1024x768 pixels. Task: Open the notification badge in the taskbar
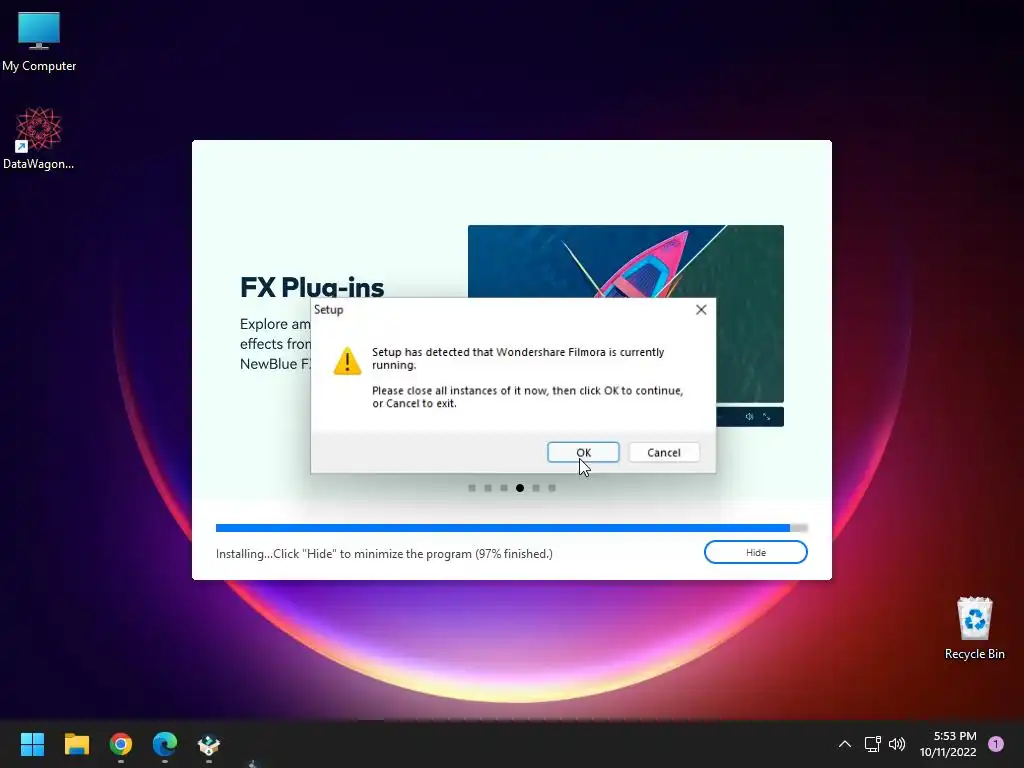tap(996, 744)
